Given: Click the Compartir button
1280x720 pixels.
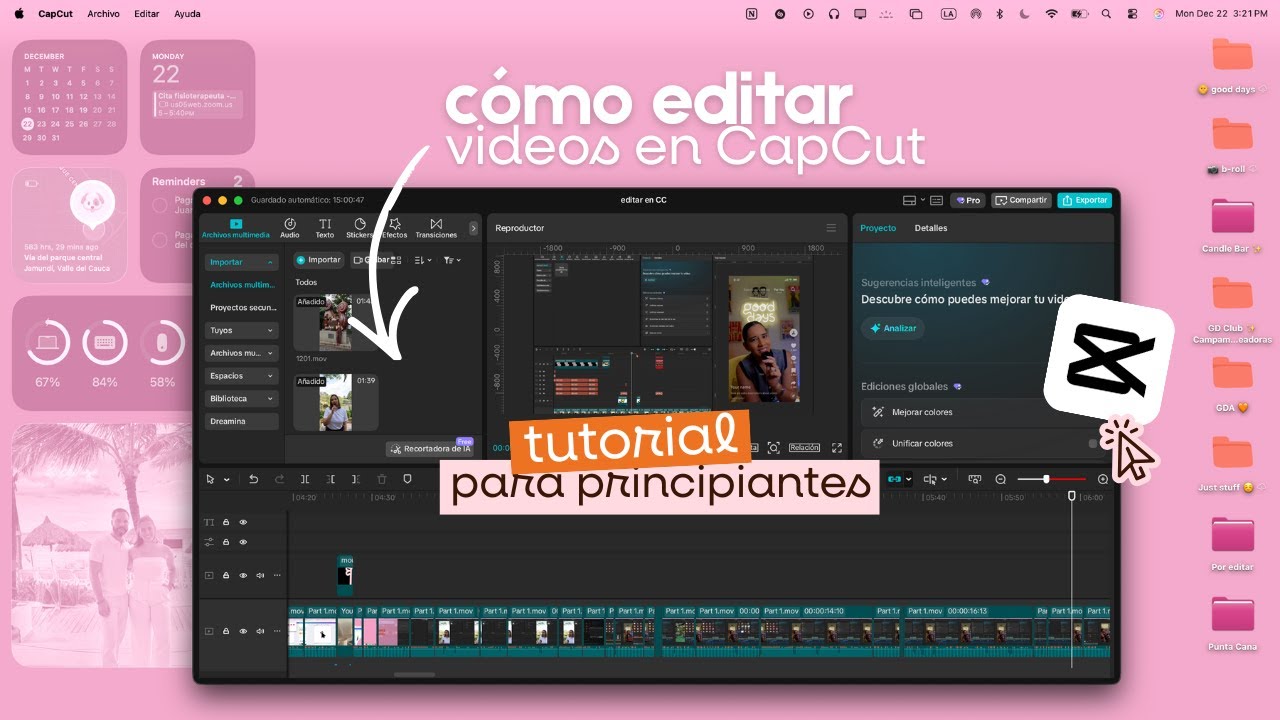Looking at the screenshot, I should (1021, 200).
